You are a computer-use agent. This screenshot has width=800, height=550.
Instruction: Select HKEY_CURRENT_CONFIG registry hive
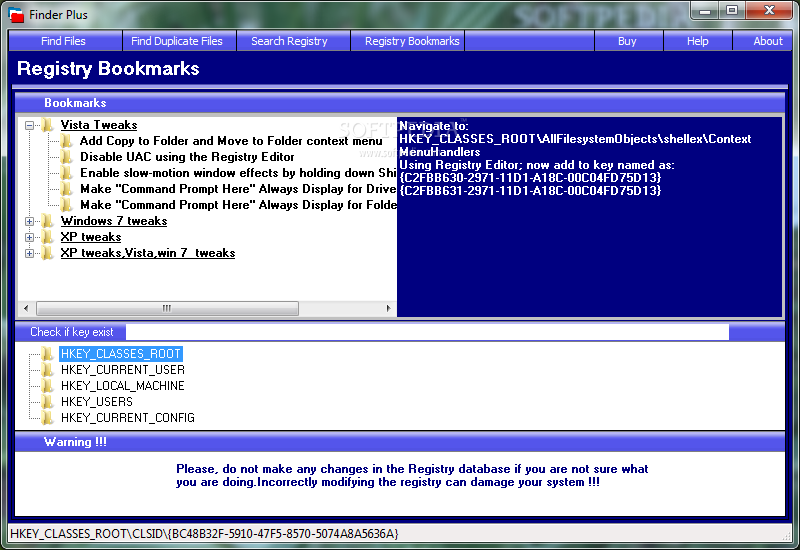click(x=128, y=418)
